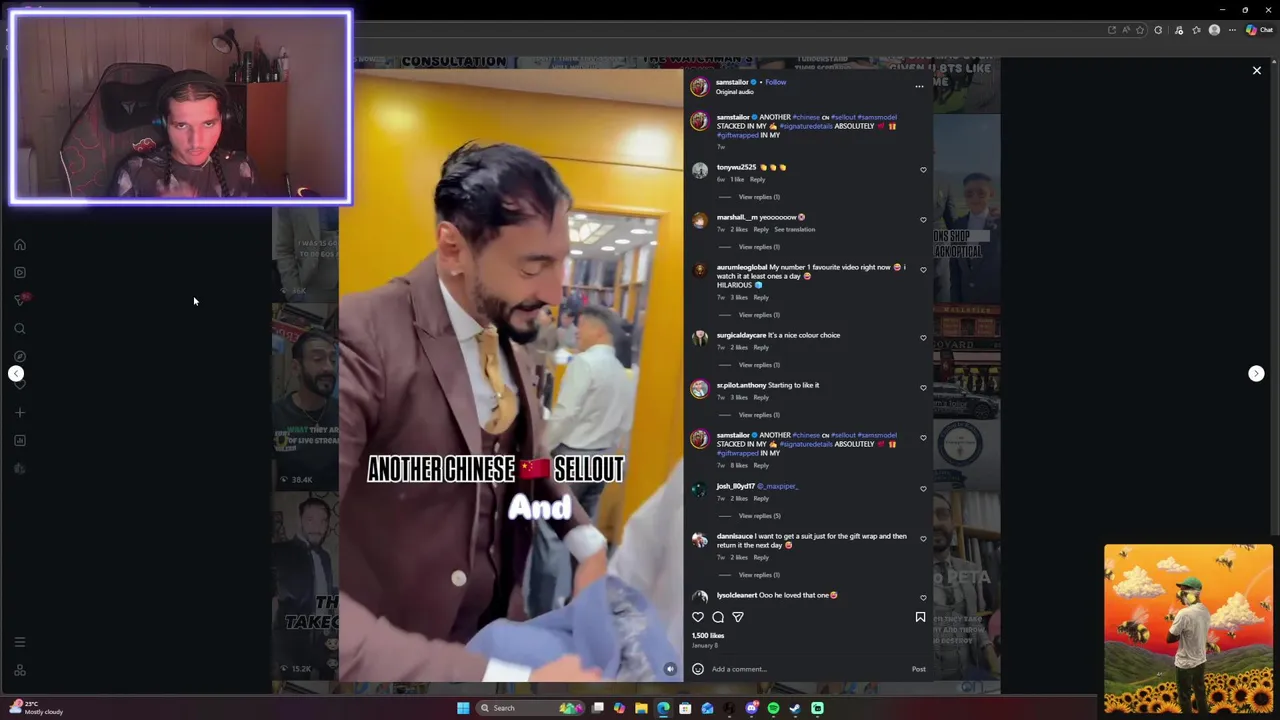Expand replies under dannisauce's comment
1280x720 pixels.
pyautogui.click(x=759, y=575)
